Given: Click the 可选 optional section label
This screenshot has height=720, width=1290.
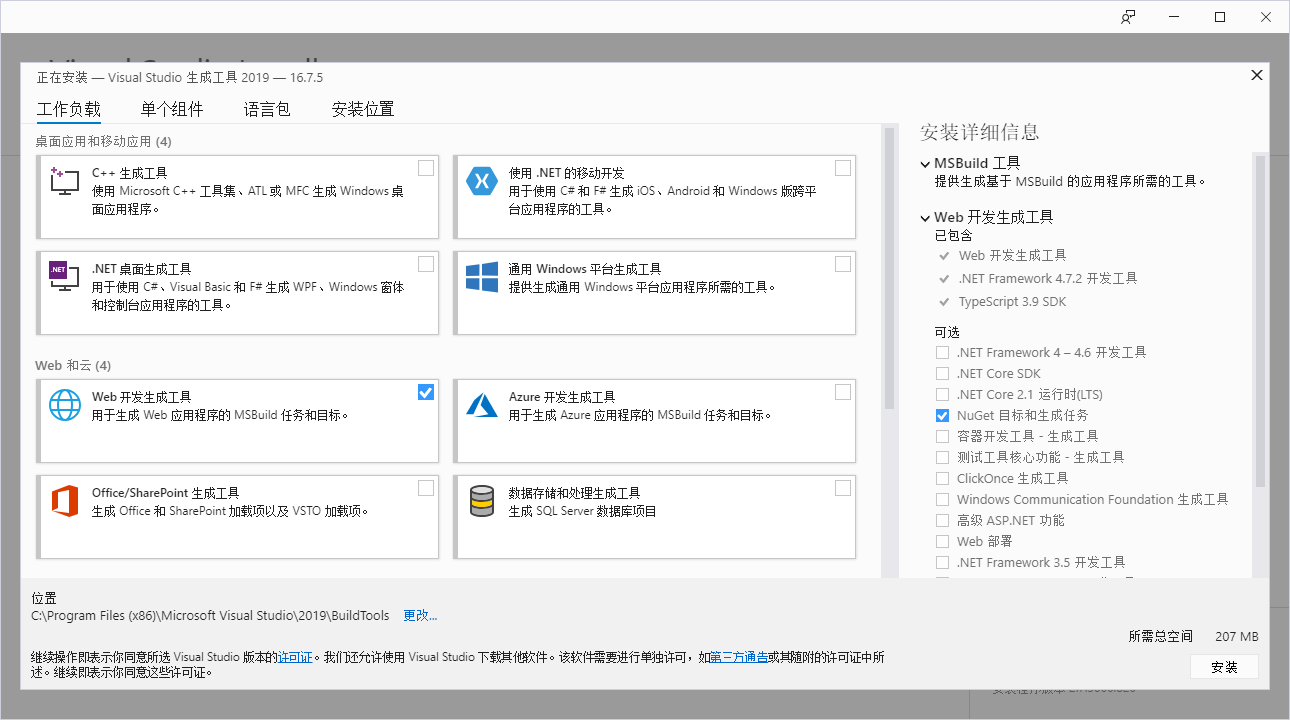Looking at the screenshot, I should [947, 332].
